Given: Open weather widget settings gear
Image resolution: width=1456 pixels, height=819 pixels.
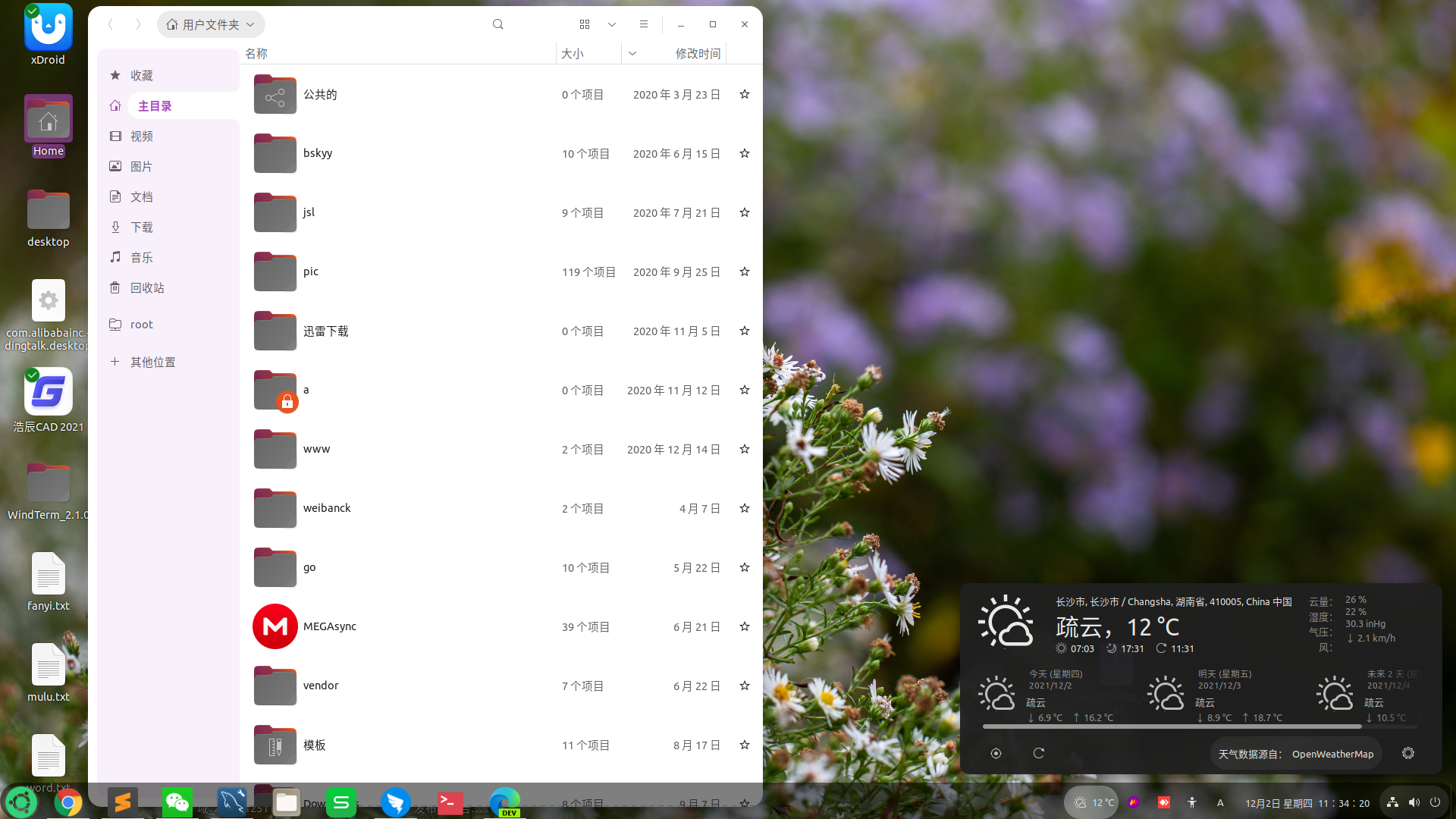Looking at the screenshot, I should pyautogui.click(x=1408, y=753).
